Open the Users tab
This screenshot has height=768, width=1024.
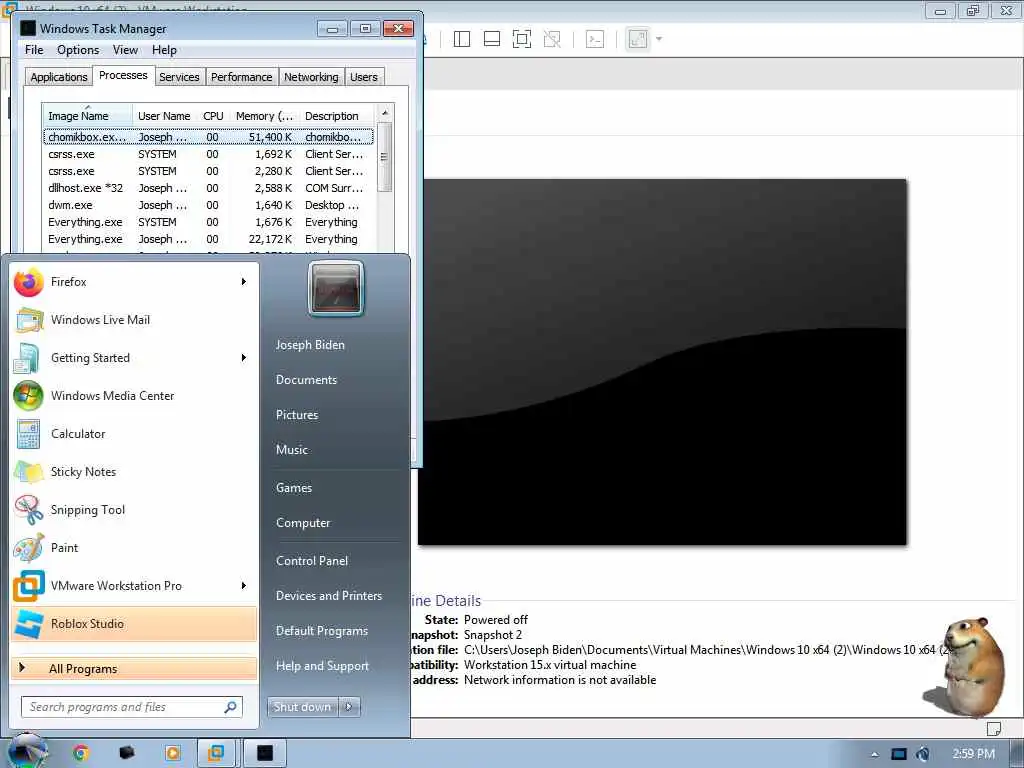tap(364, 77)
